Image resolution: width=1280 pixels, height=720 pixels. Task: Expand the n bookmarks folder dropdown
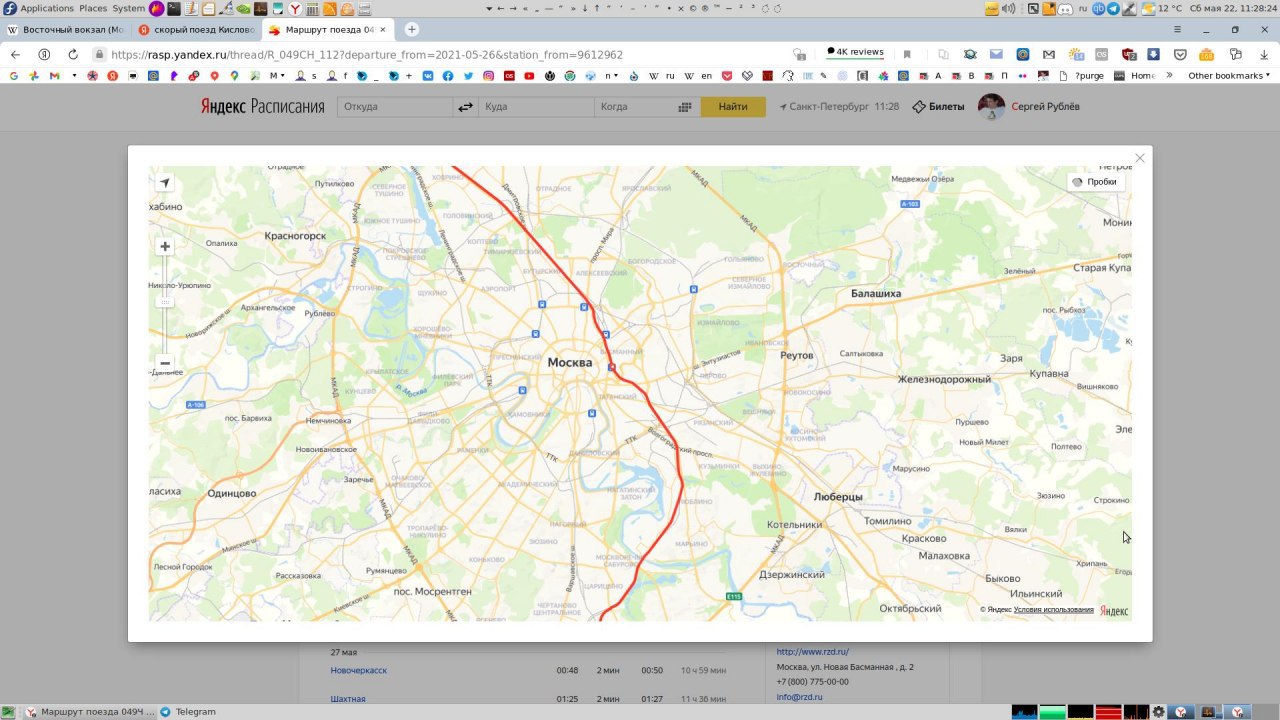612,76
